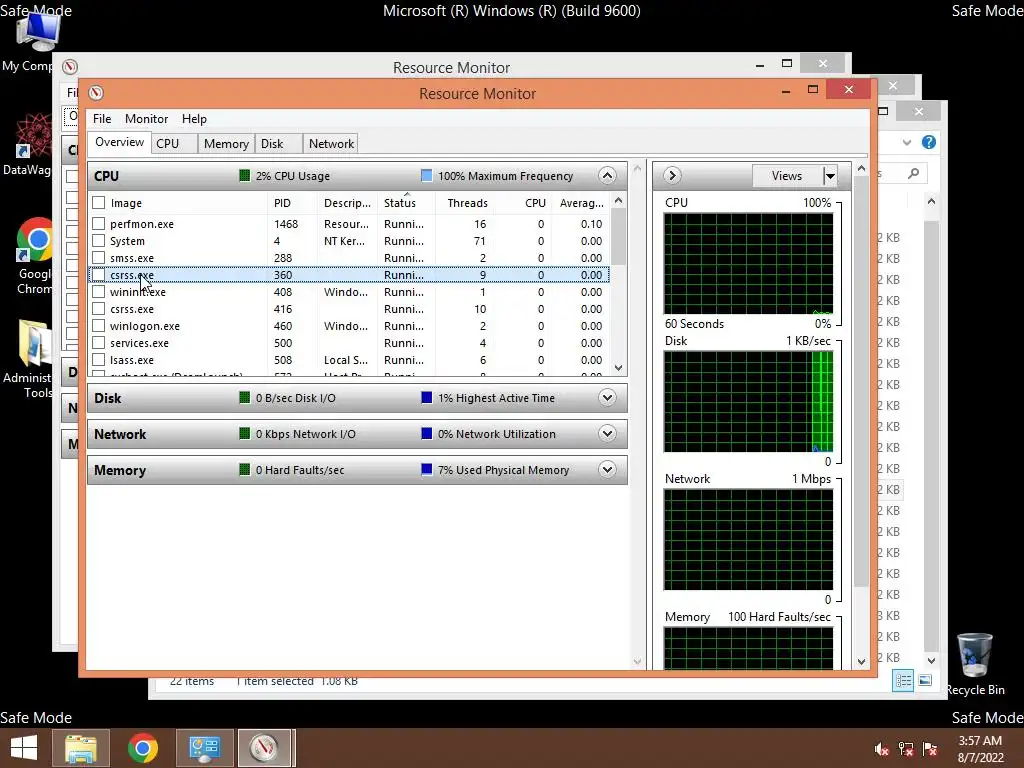The image size is (1024, 768).
Task: Check the perfmon.exe process checkbox
Action: click(x=99, y=224)
